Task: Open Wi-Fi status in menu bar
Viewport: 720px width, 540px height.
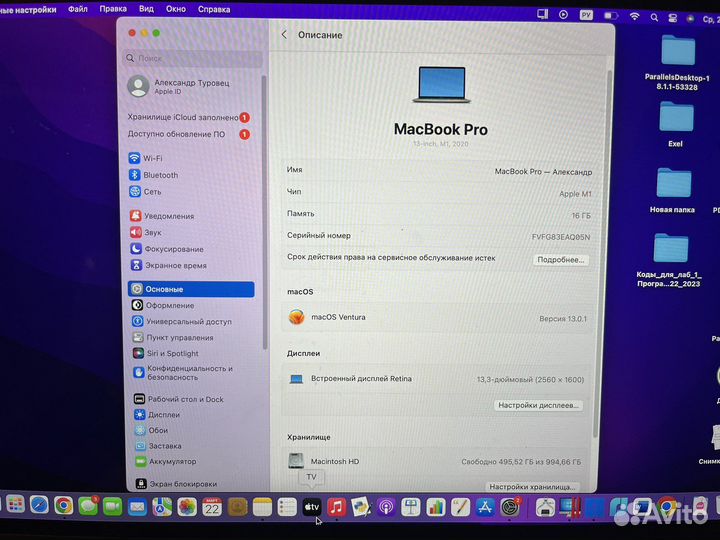Action: pyautogui.click(x=634, y=17)
